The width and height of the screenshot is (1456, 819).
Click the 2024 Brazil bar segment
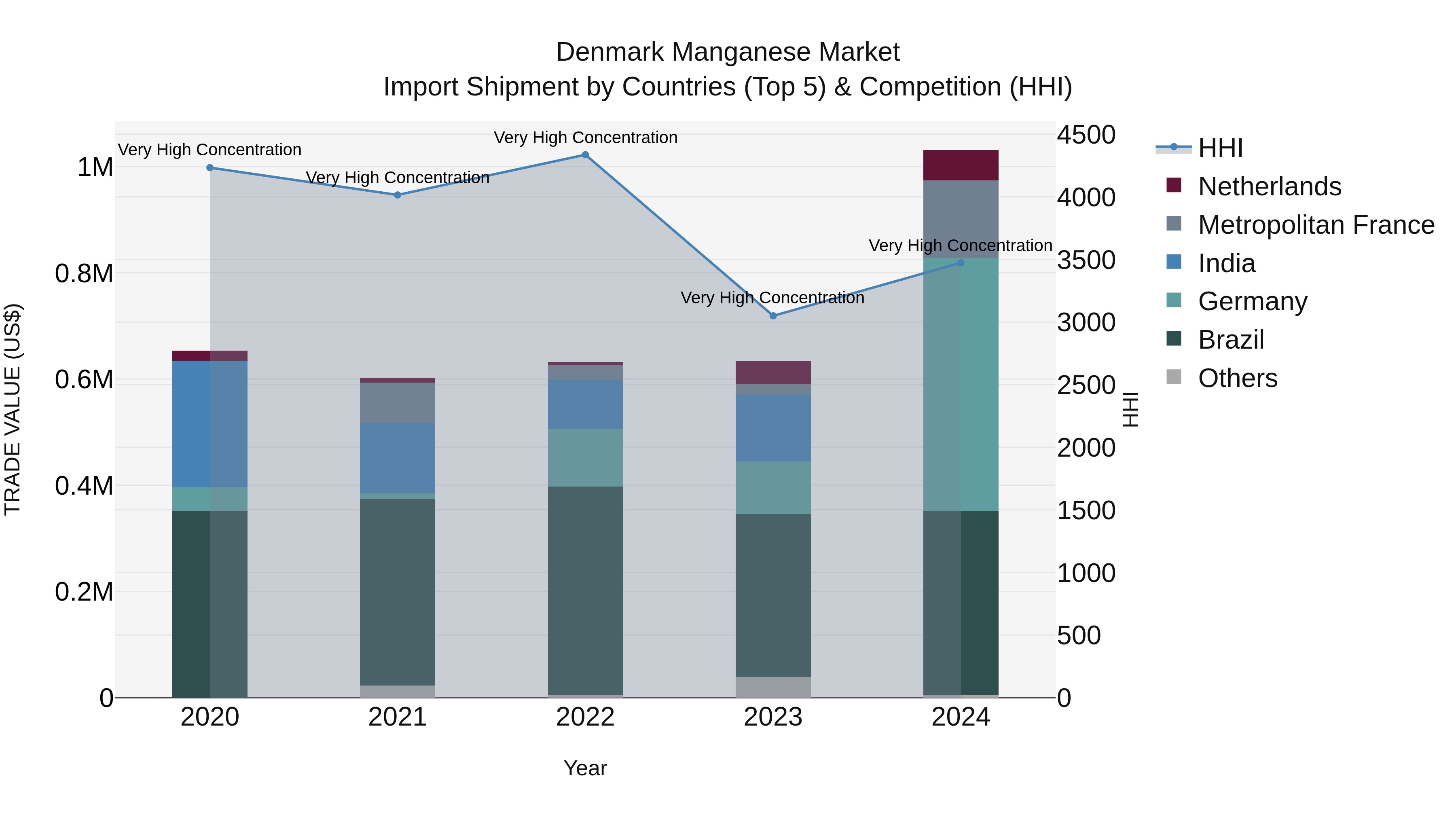click(x=961, y=603)
